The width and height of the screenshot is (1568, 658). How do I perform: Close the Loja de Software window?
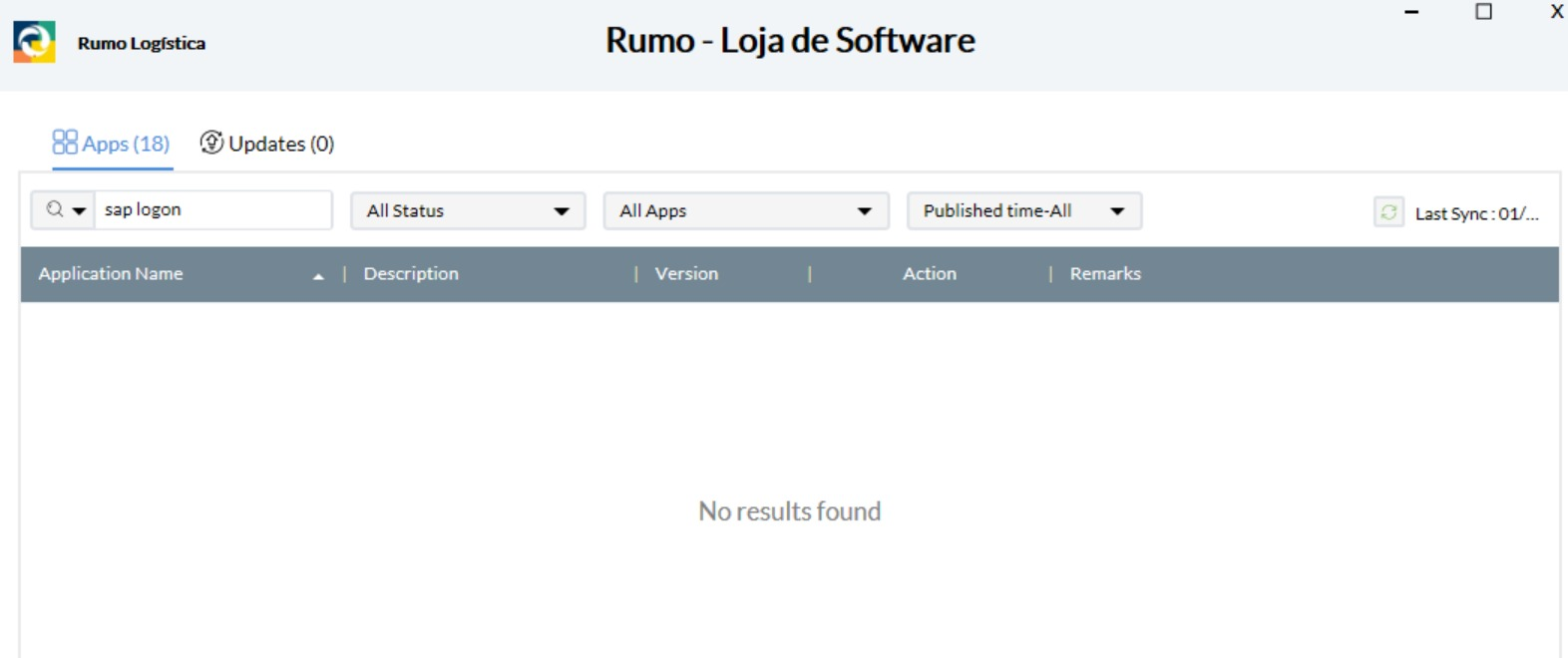point(1556,12)
